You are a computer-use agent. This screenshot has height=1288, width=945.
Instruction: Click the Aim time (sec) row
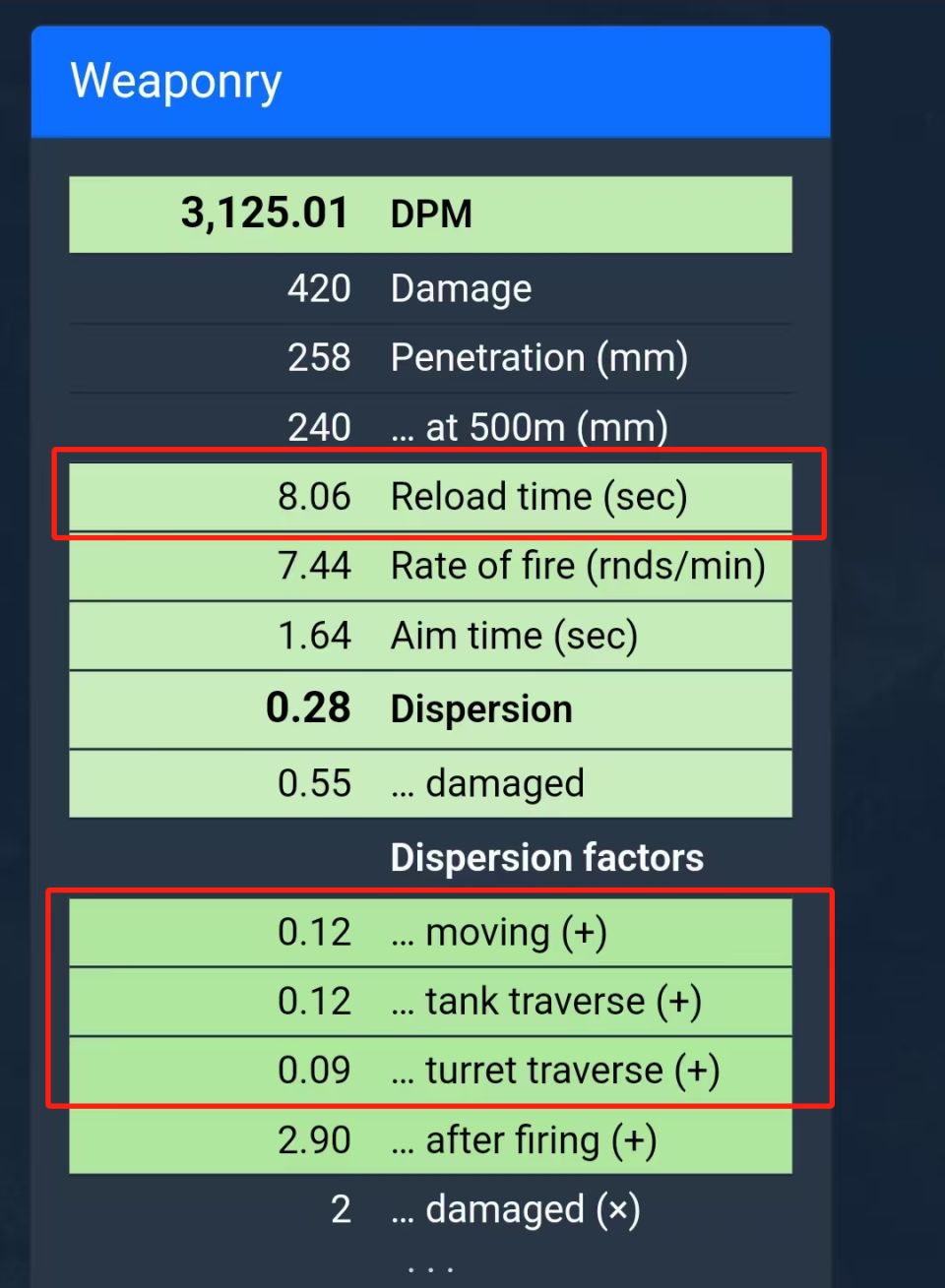coord(430,636)
